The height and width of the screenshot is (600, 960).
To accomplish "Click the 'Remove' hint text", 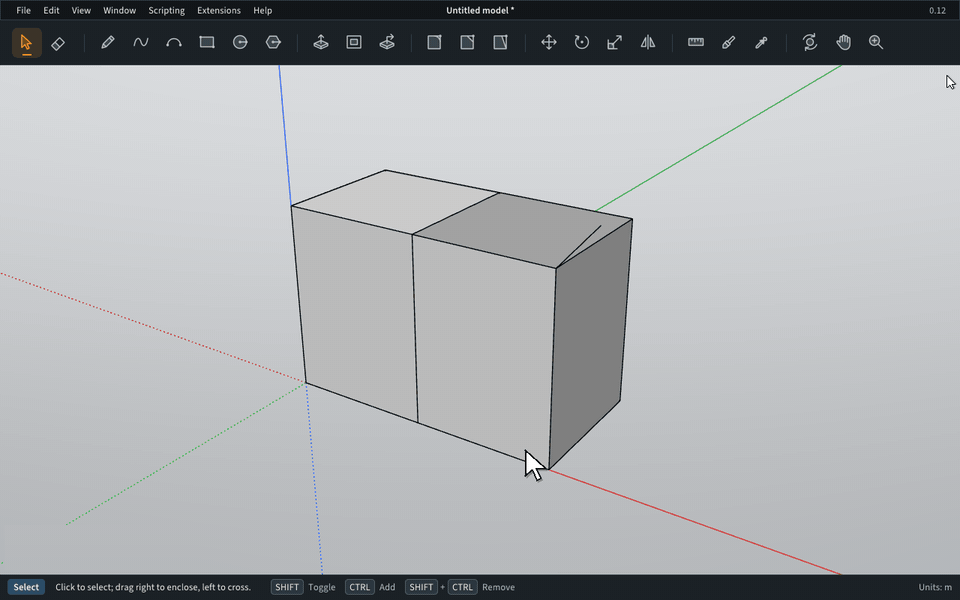I will (498, 587).
